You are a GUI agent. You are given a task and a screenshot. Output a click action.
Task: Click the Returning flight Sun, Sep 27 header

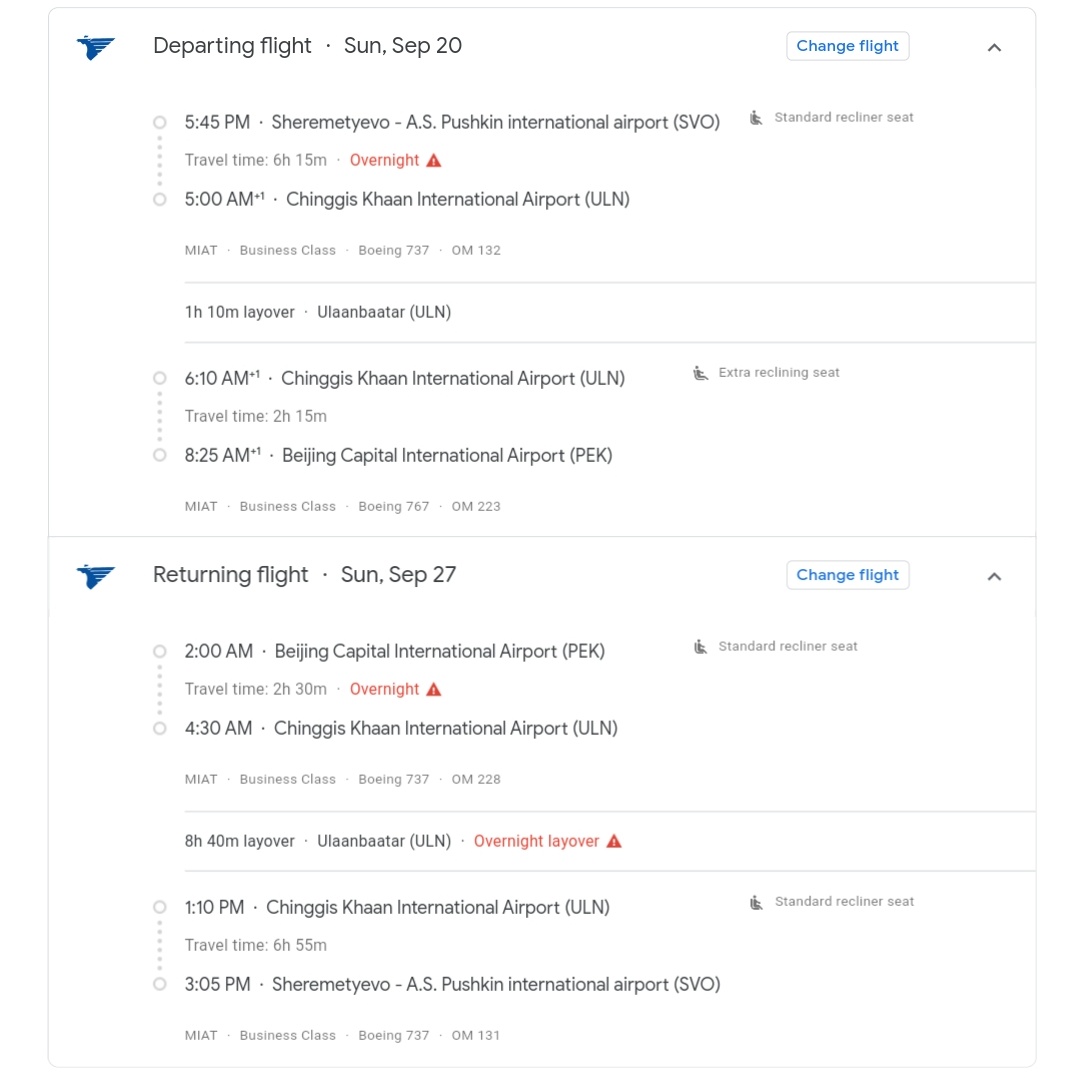tap(304, 575)
